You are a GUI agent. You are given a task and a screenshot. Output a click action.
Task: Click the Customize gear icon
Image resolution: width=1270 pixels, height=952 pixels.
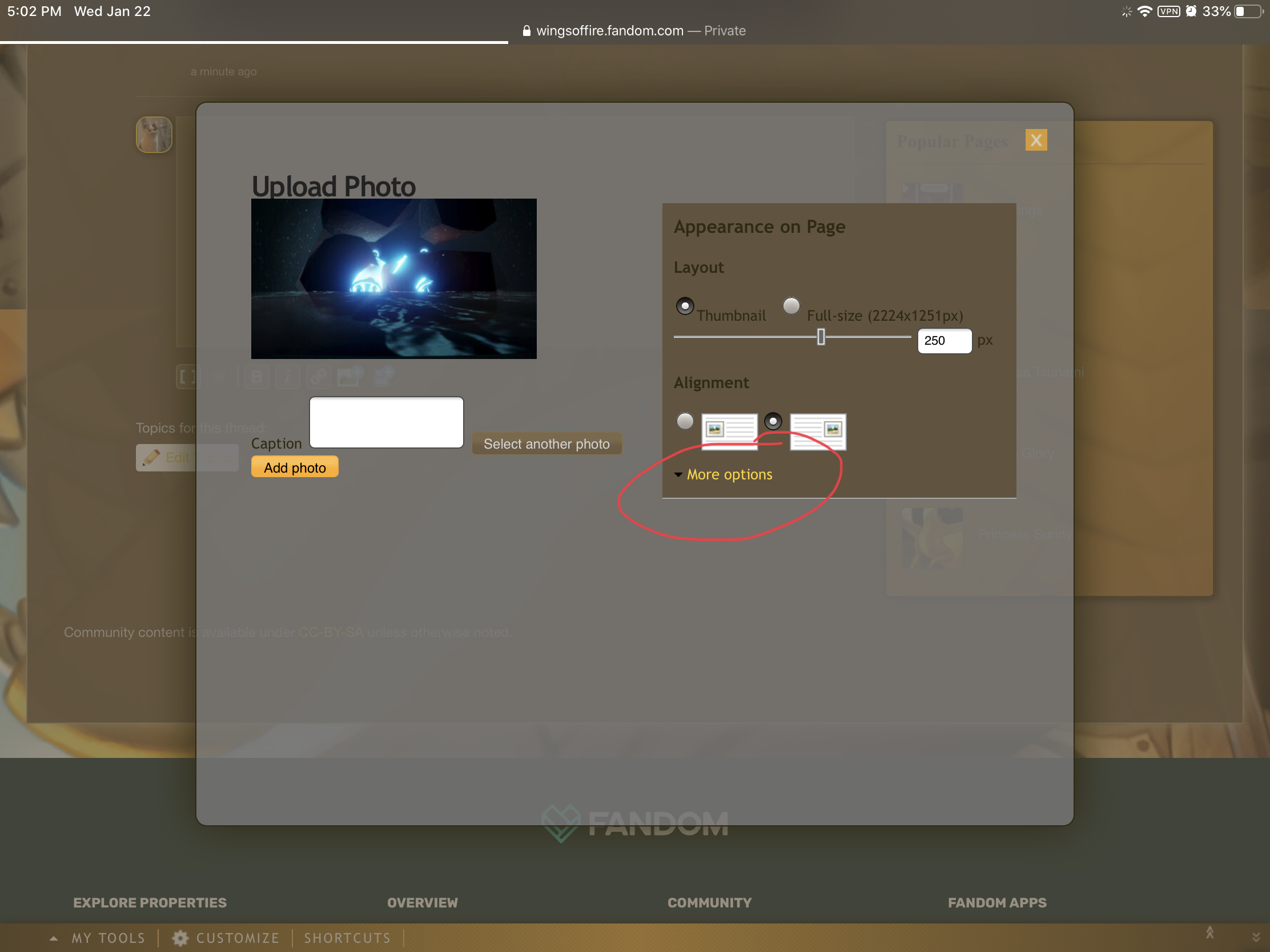click(x=180, y=938)
